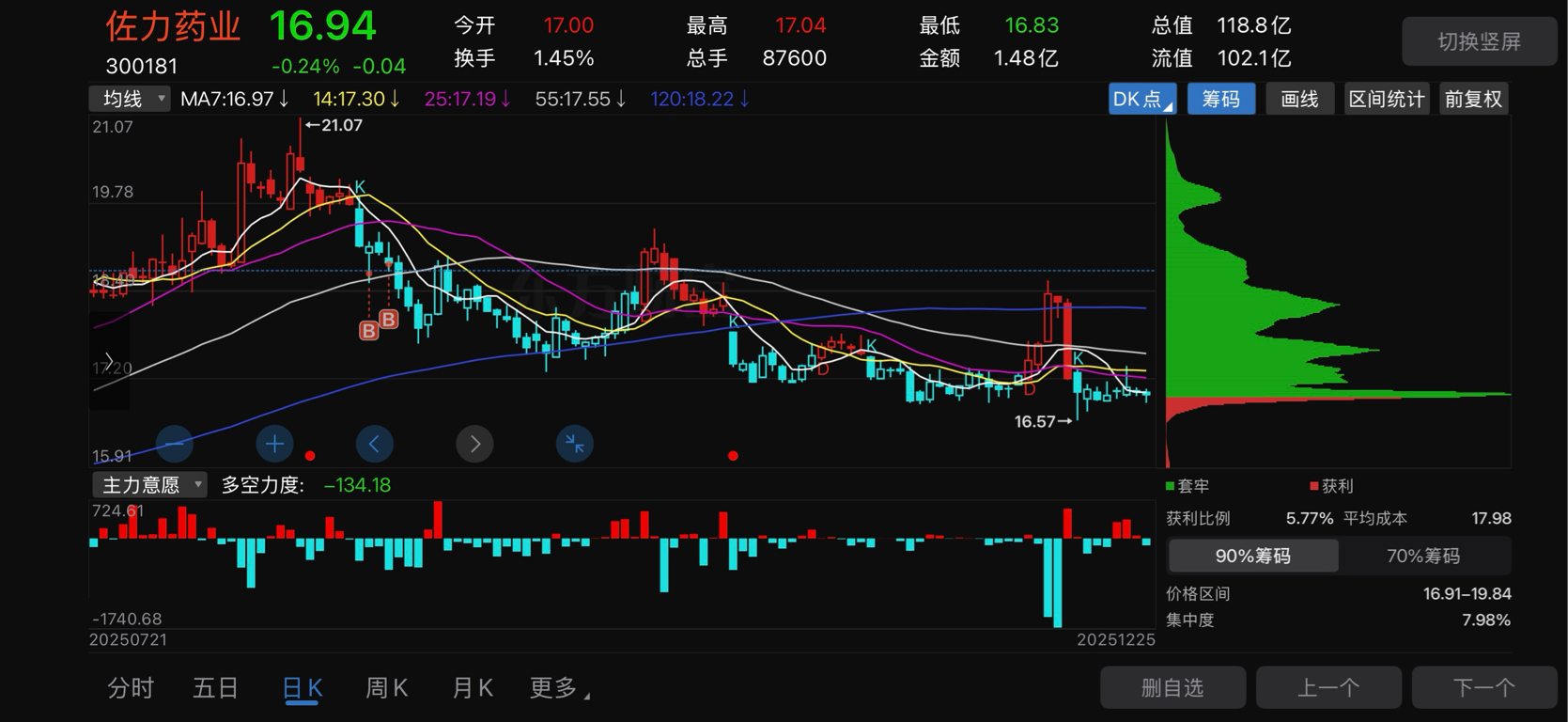Viewport: 1568px width, 722px height.
Task: Tap the 换手 1.45% turnover value
Action: (x=564, y=58)
